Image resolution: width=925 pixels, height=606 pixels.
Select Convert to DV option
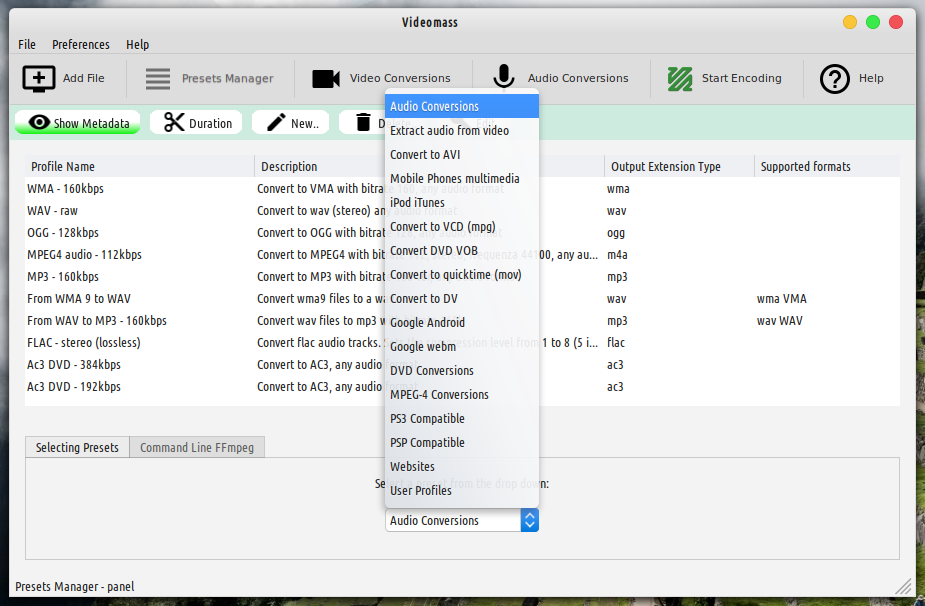462,299
